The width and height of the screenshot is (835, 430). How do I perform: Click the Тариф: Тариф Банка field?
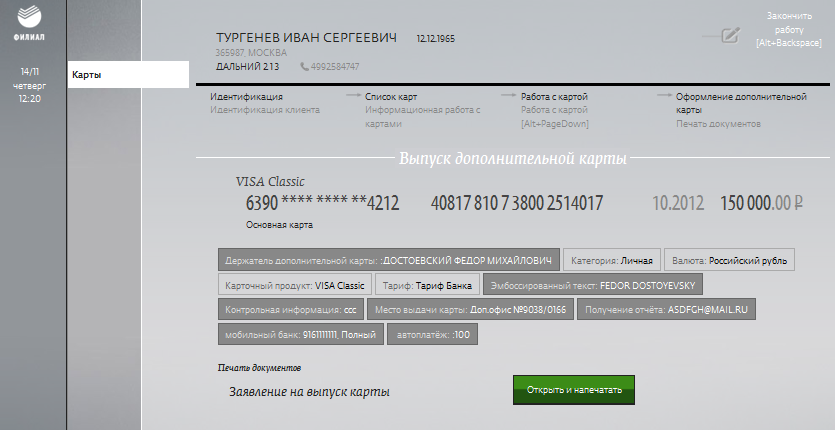tap(427, 285)
